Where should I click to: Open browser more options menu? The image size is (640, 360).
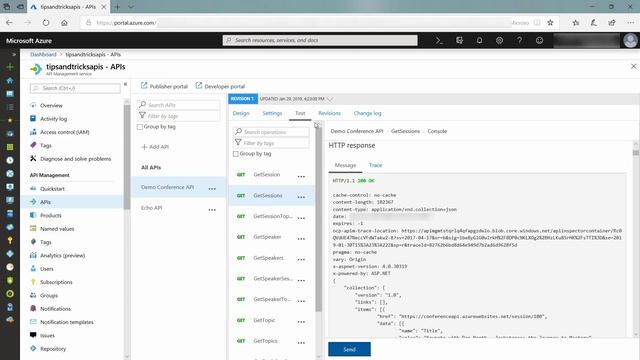pos(631,23)
